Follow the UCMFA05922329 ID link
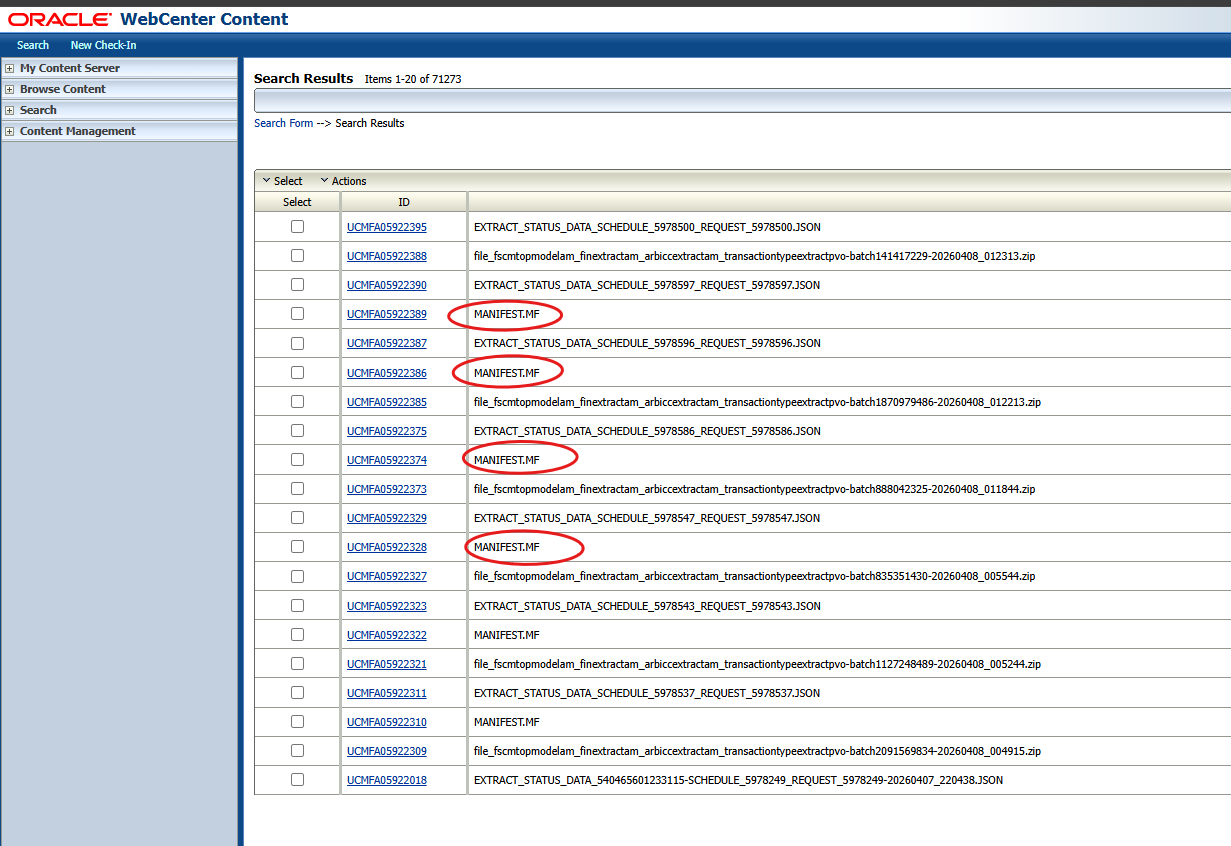The height and width of the screenshot is (846, 1231). [387, 518]
